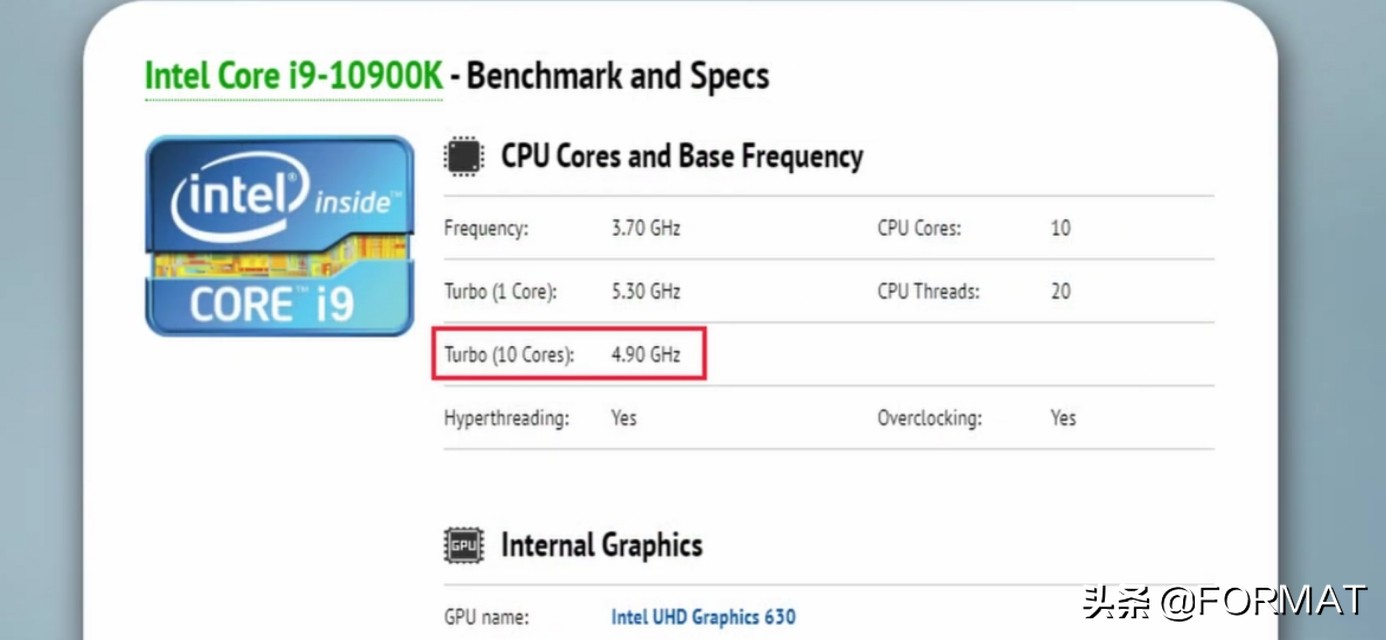Click the Hyperthreading label

(506, 418)
